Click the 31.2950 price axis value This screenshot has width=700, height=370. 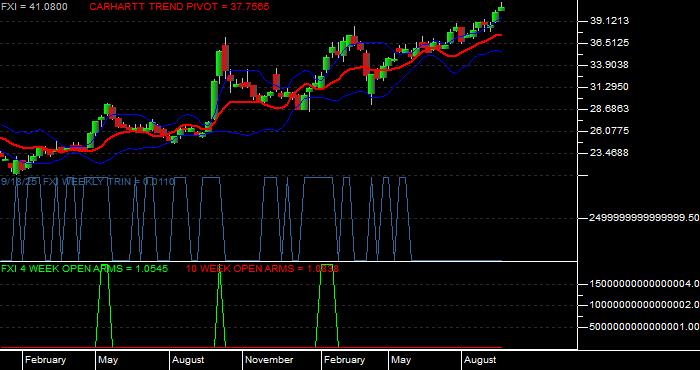point(608,87)
